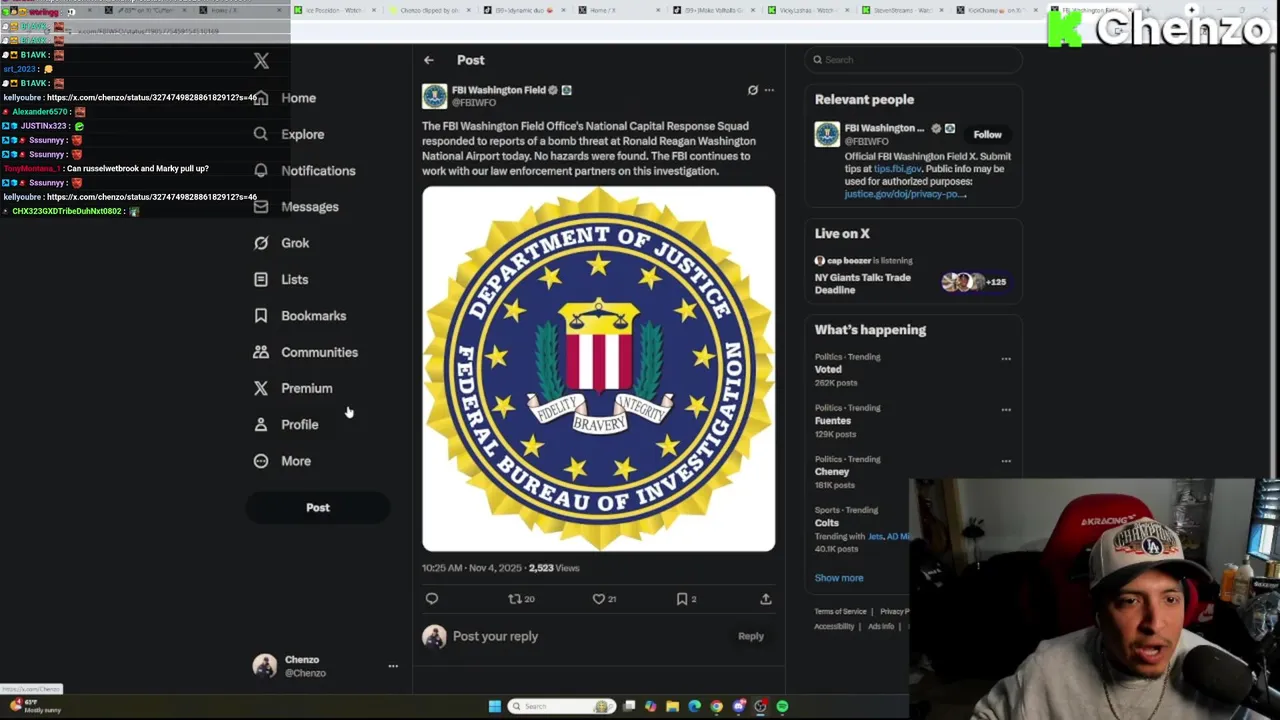
Task: Click Show more under trends
Action: [x=838, y=578]
